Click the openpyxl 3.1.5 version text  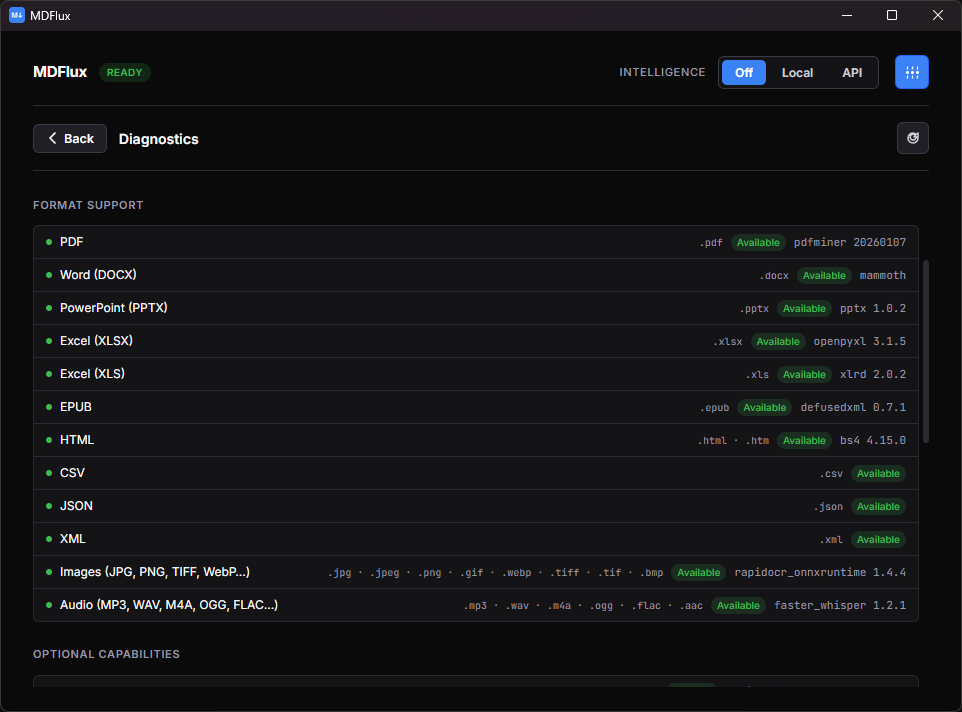pyautogui.click(x=860, y=342)
